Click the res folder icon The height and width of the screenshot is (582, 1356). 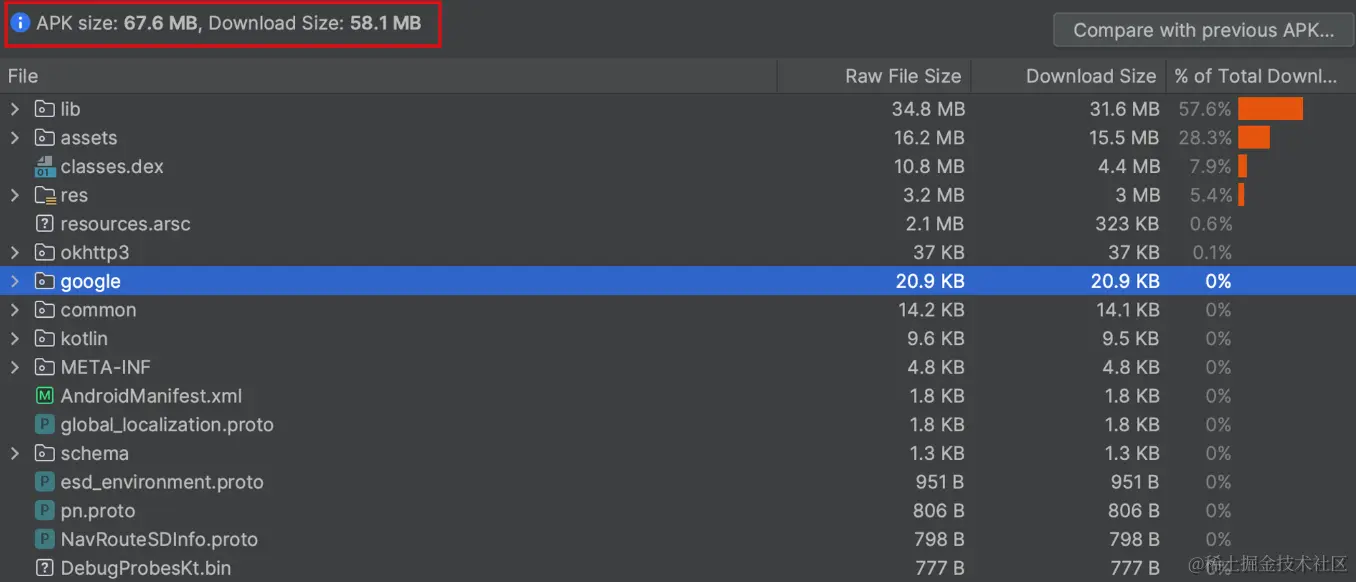pyautogui.click(x=44, y=196)
